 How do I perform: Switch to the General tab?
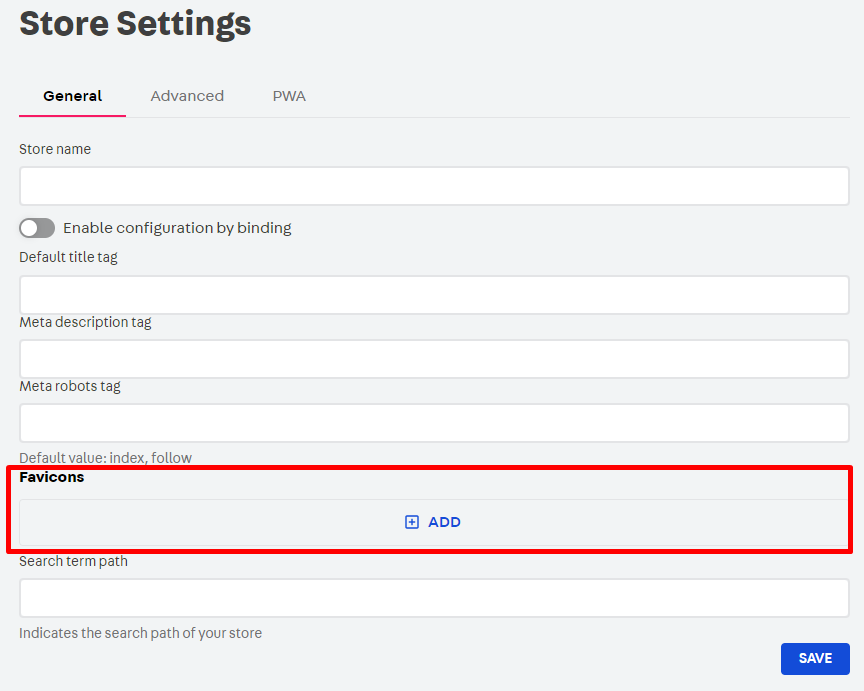[x=72, y=96]
